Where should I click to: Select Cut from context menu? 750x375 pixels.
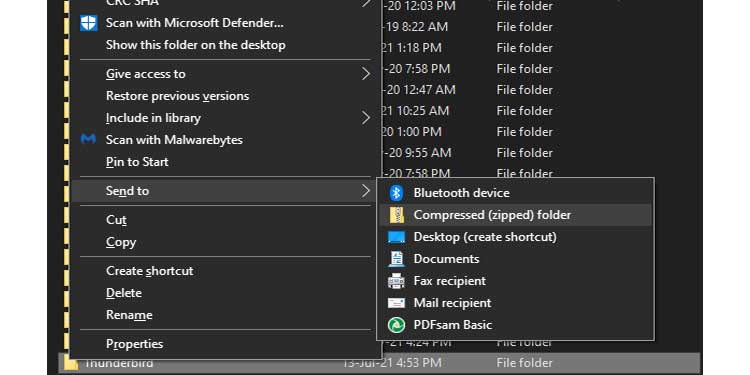coord(116,220)
